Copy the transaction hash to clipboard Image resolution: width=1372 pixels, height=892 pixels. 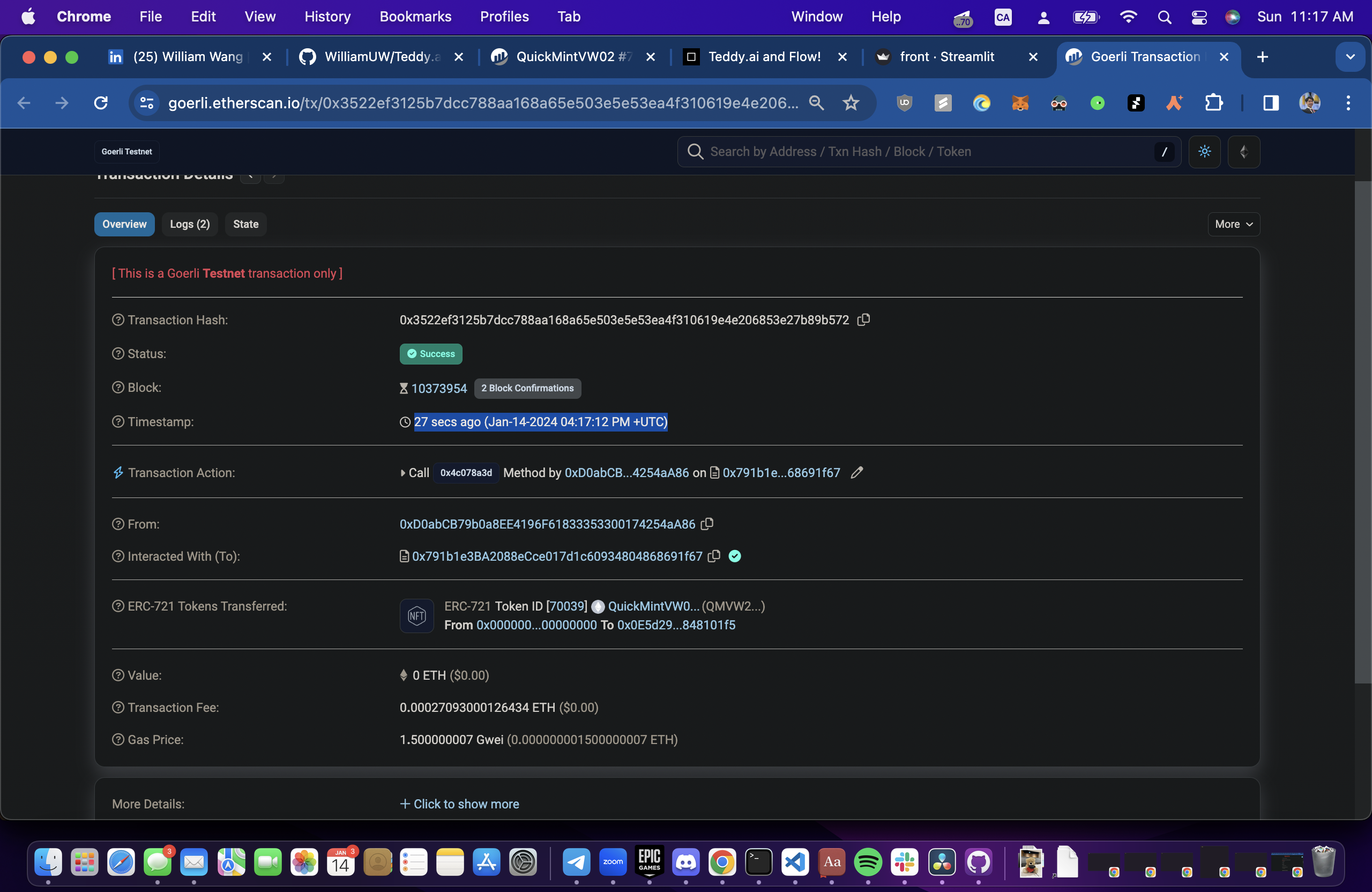863,319
